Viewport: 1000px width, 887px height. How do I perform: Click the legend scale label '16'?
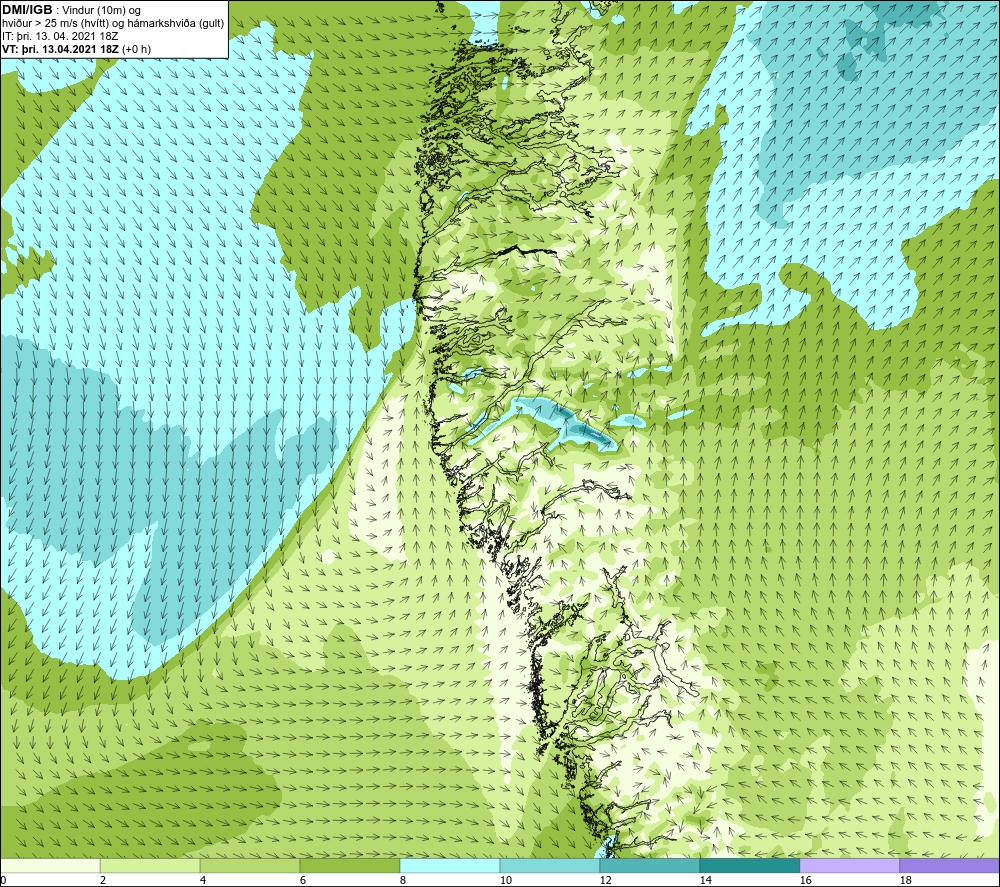805,880
